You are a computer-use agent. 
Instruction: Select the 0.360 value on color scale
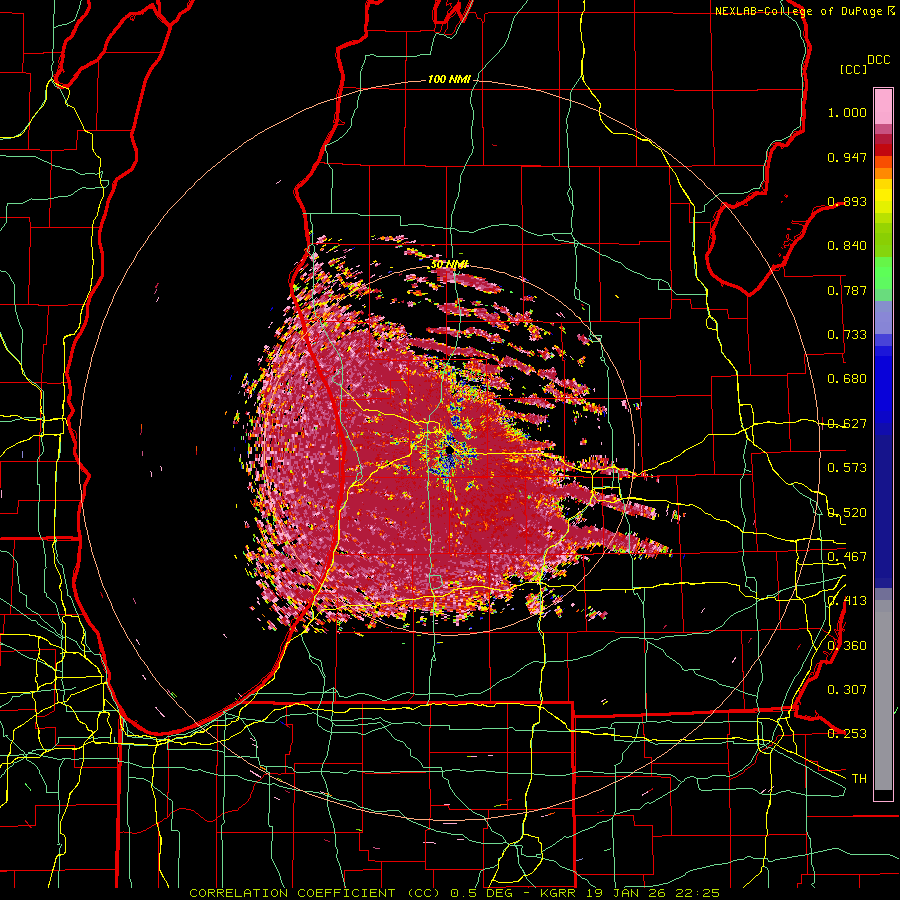point(847,646)
